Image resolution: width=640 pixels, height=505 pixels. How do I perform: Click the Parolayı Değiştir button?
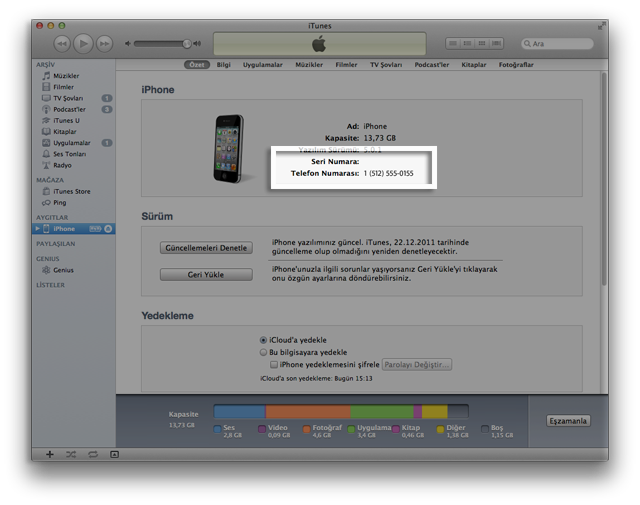coord(417,365)
